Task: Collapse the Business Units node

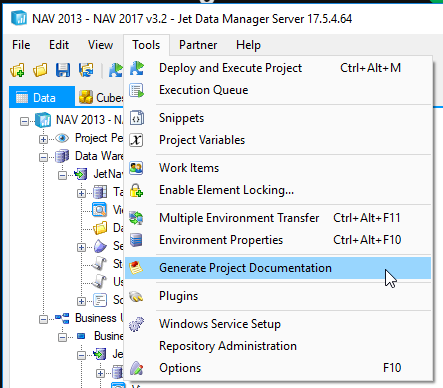Action: pyautogui.click(x=43, y=319)
